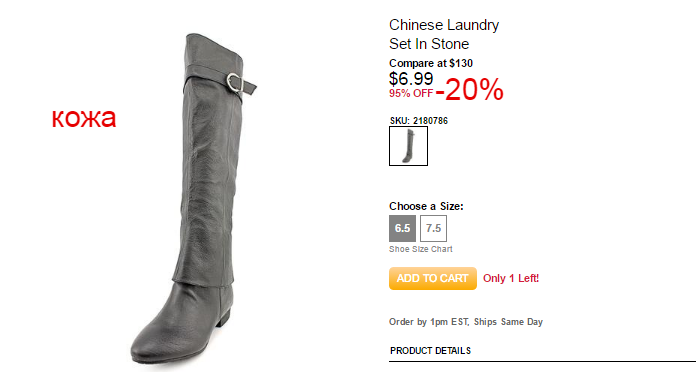Open the Shoe Size Chart link
This screenshot has height=372, width=696.
pyautogui.click(x=421, y=249)
